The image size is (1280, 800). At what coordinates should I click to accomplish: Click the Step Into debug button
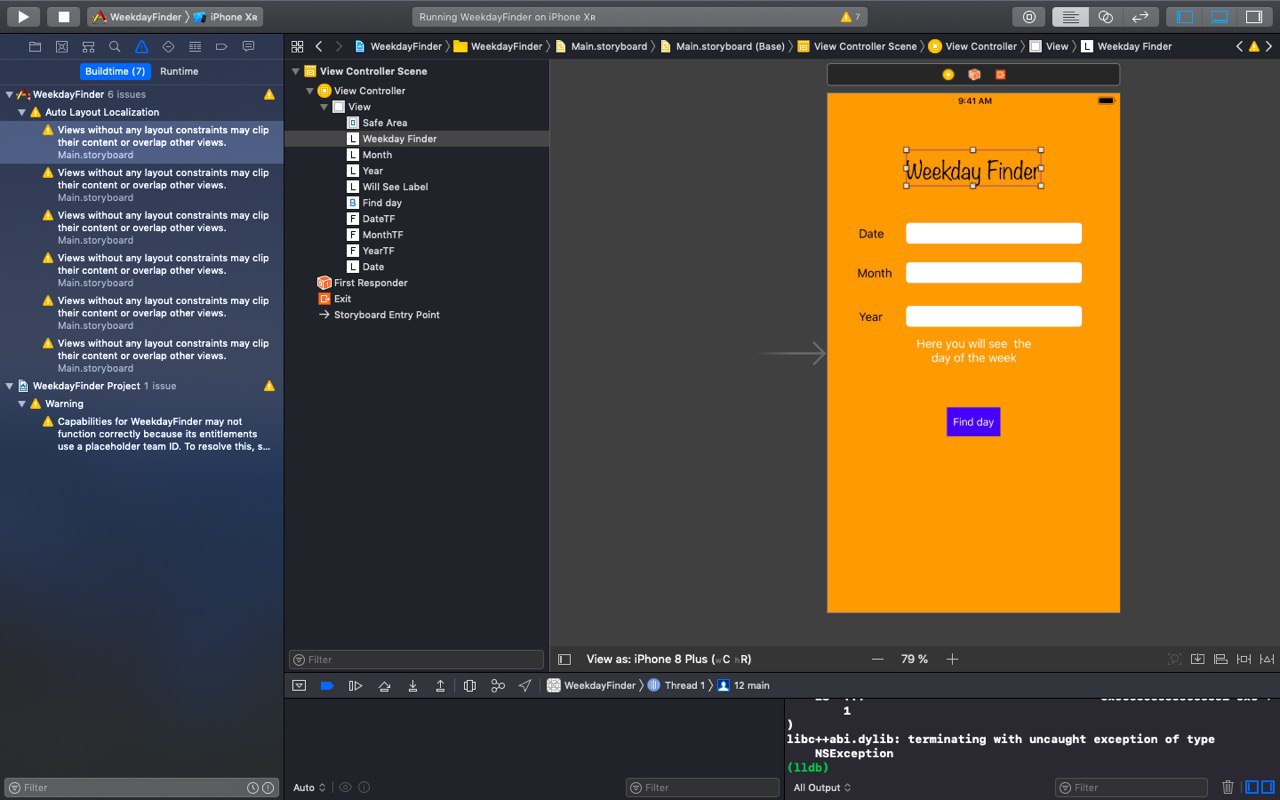tap(412, 685)
